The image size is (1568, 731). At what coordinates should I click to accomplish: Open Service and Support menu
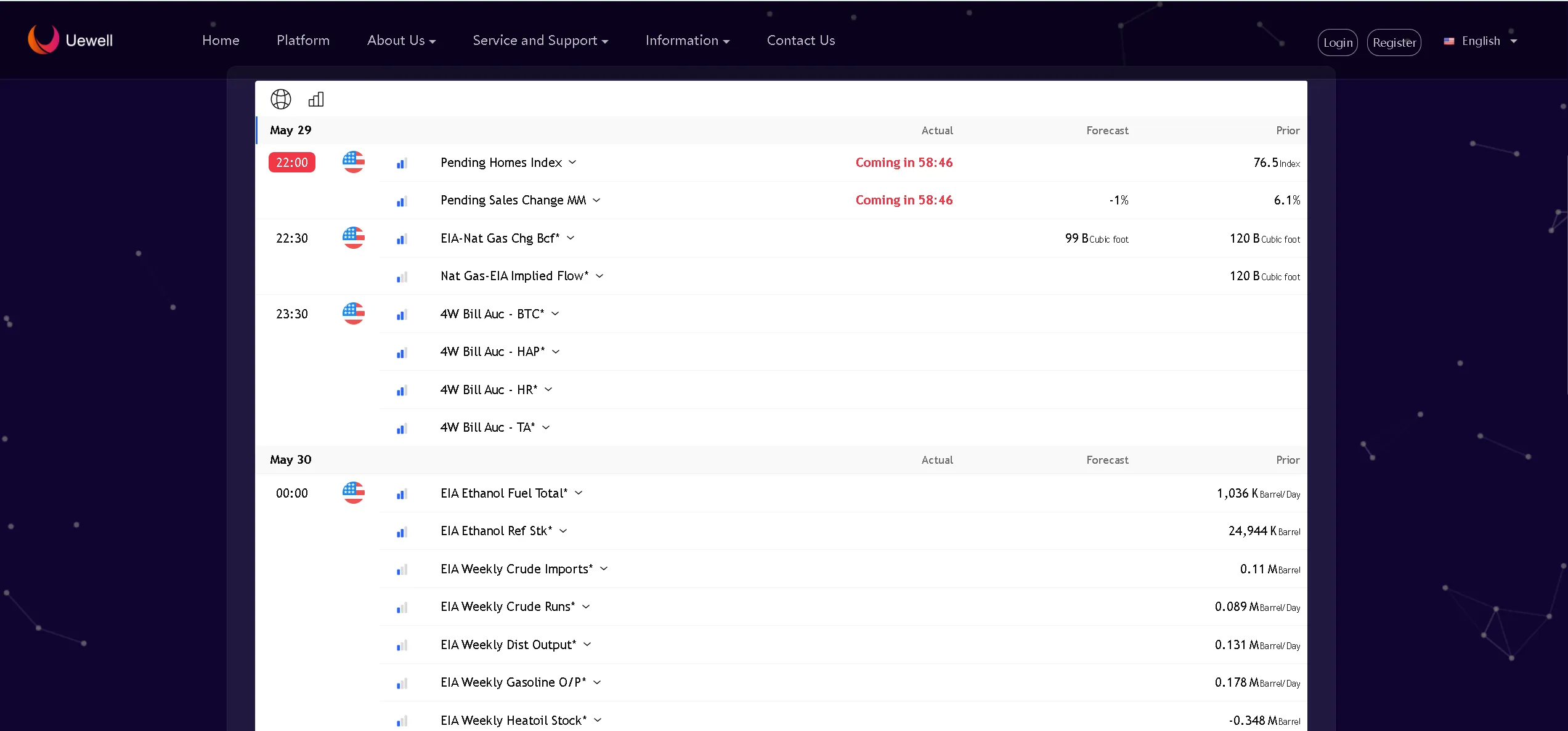540,41
